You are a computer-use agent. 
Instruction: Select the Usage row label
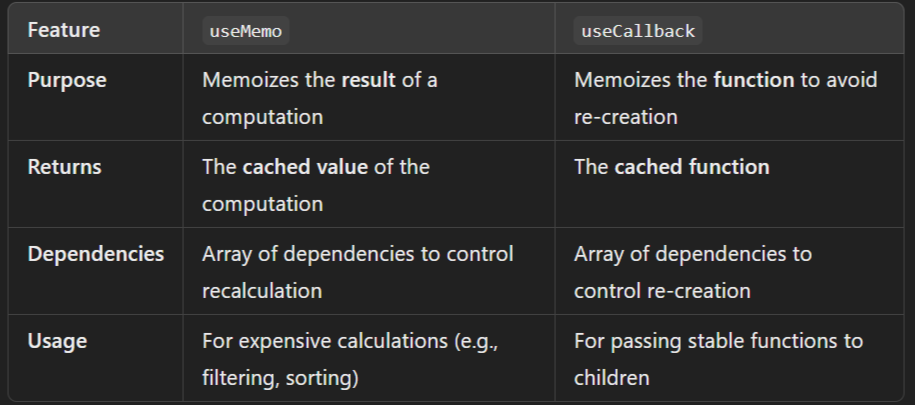click(x=57, y=341)
